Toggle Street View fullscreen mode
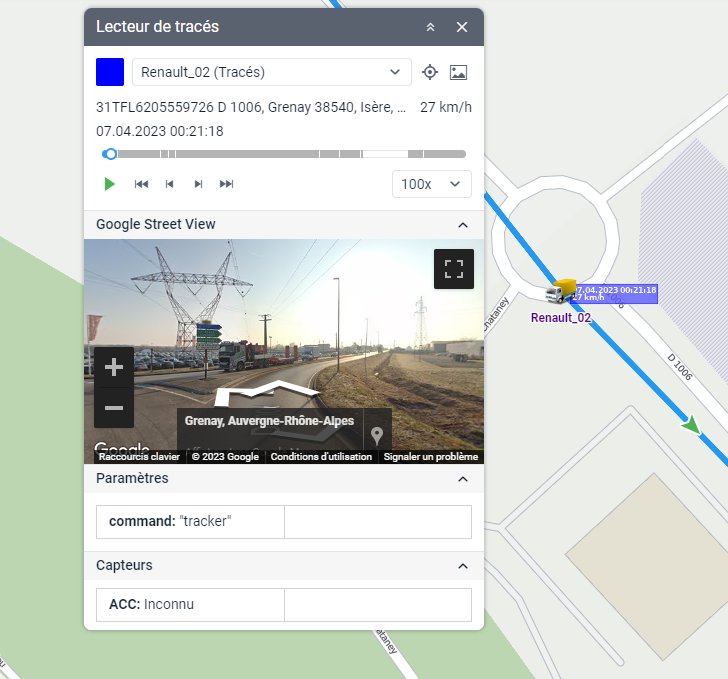Screen dimensions: 728x679 coord(454,269)
